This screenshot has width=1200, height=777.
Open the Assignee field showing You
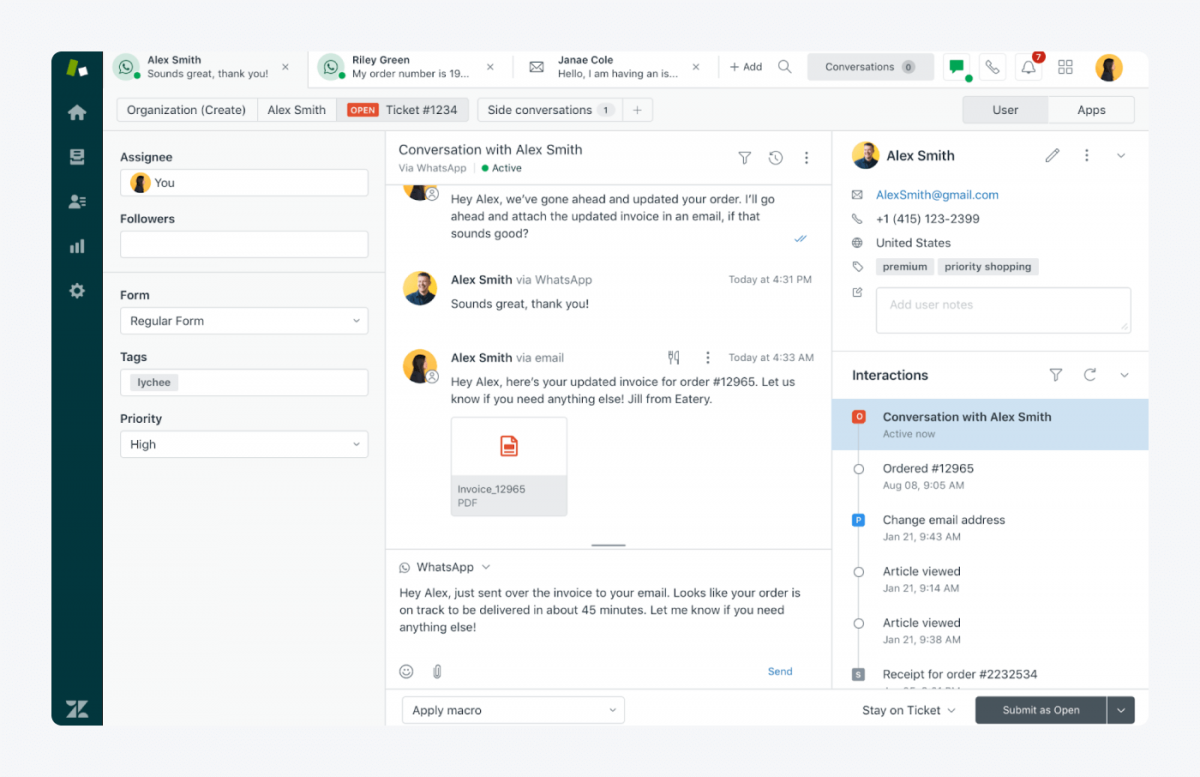coord(244,183)
